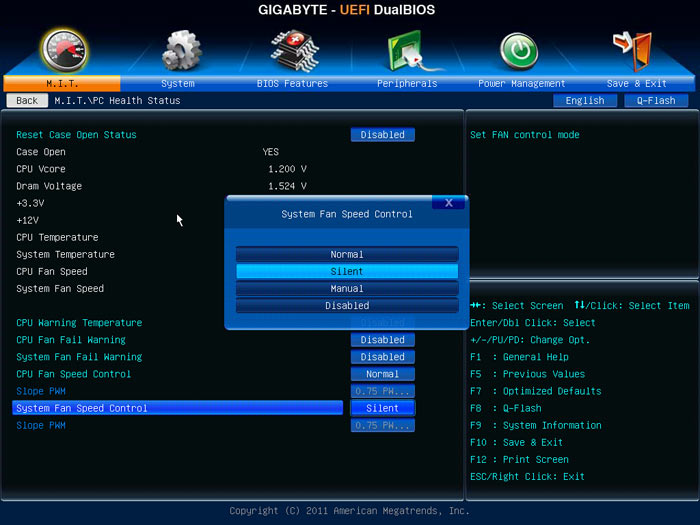Click the 'F7 : Optimized Defaults' help line

[x=536, y=391]
